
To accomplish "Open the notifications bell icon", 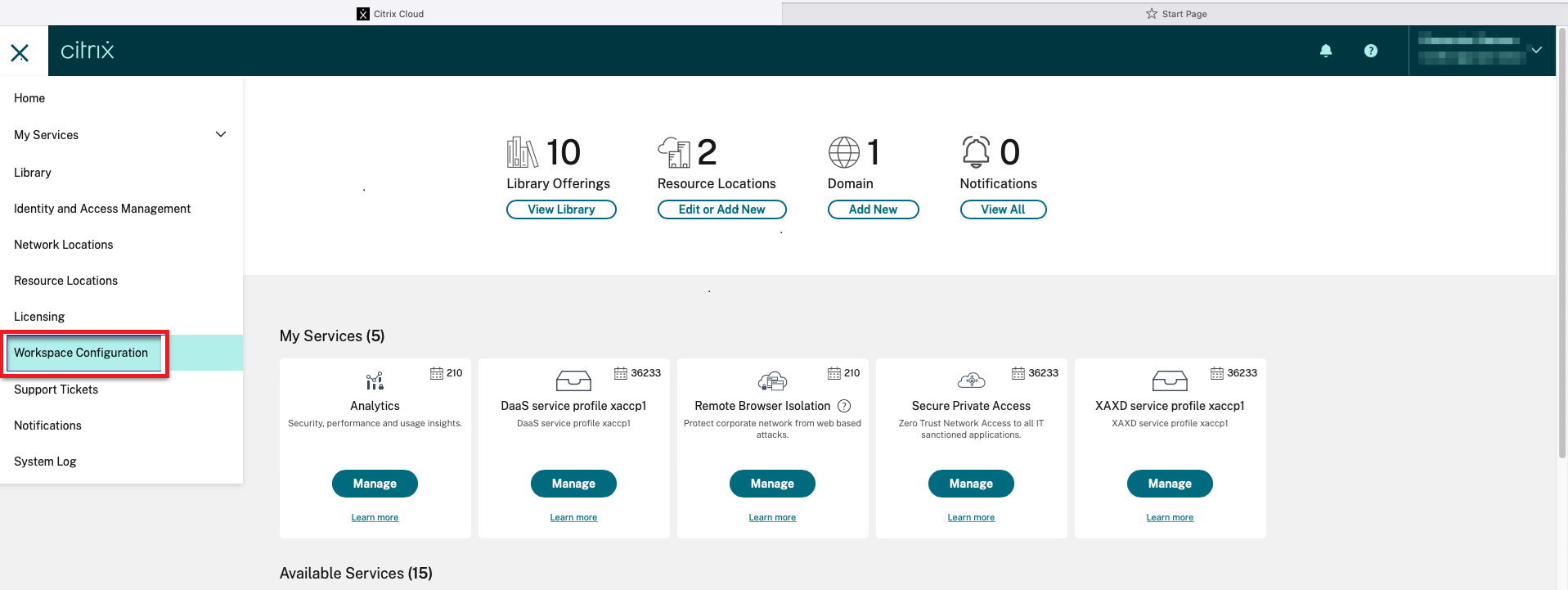I will (x=1325, y=51).
